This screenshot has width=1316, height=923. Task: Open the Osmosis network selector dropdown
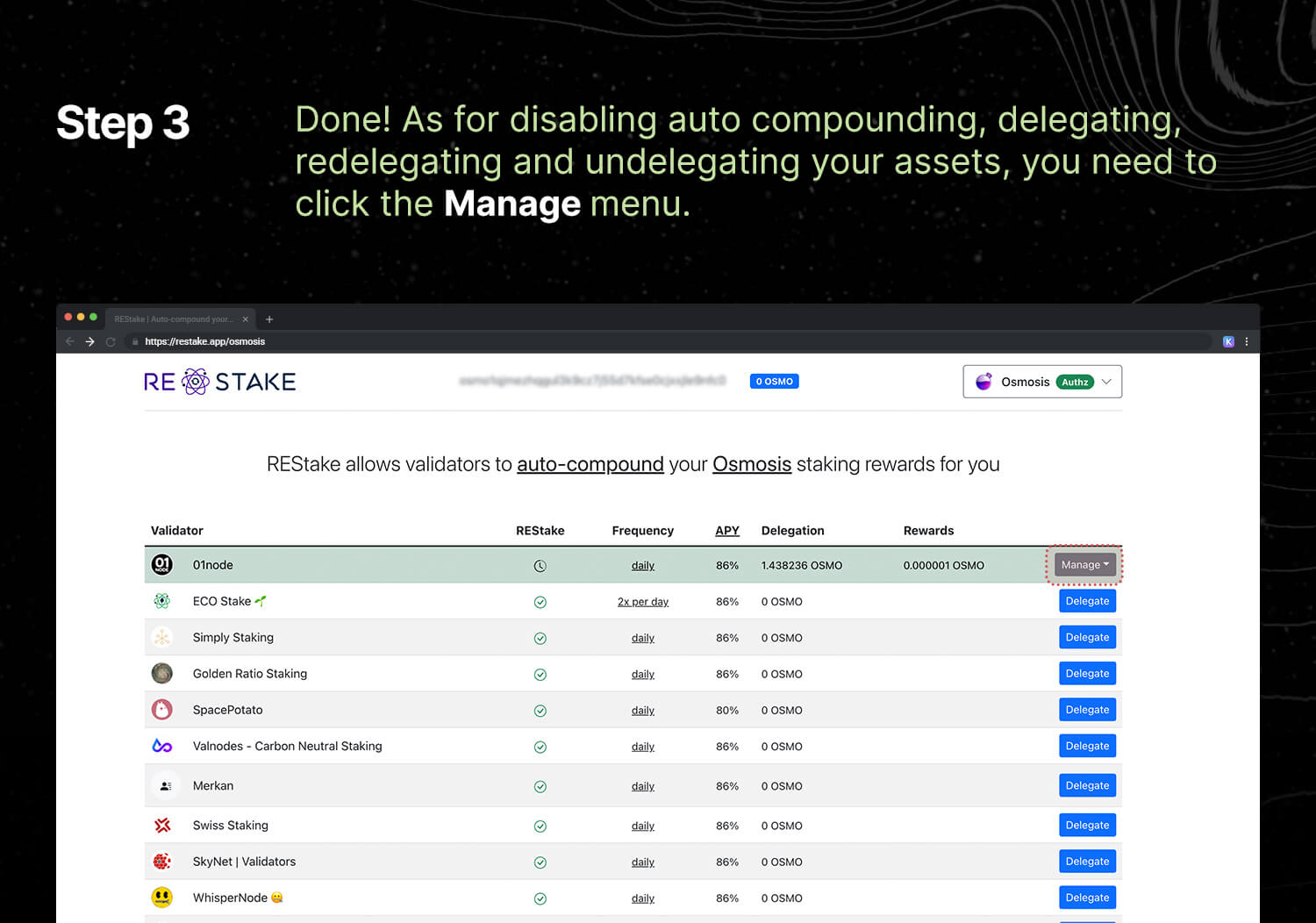point(1042,382)
